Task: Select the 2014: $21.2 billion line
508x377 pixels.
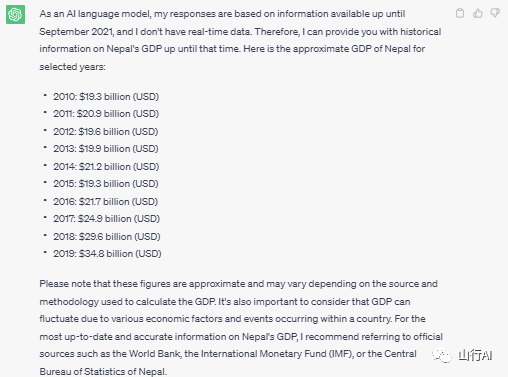Action: click(x=106, y=167)
